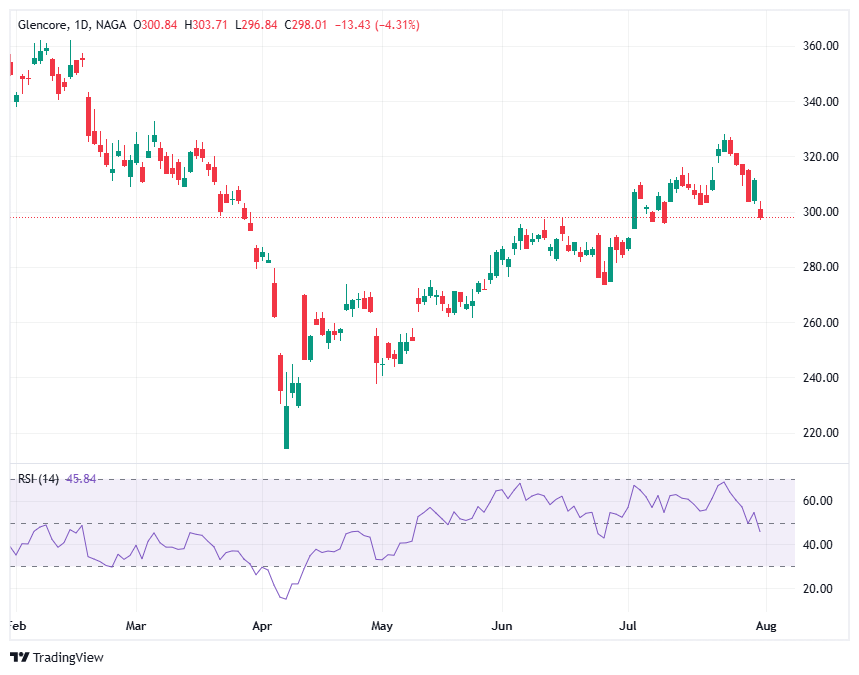Select the May label on time axis
Screen dimensions: 859x675
coord(382,627)
